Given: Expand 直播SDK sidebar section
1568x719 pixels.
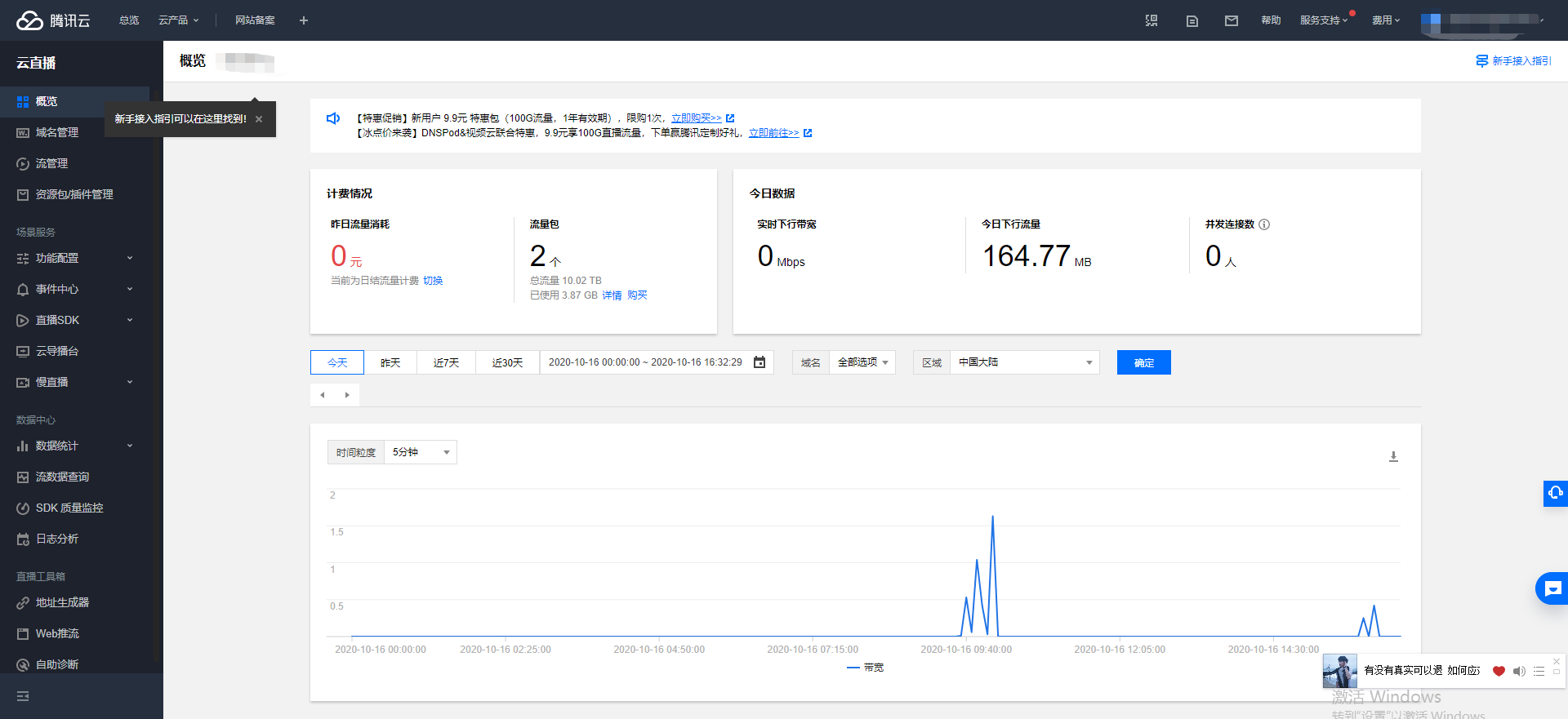Looking at the screenshot, I should point(75,320).
